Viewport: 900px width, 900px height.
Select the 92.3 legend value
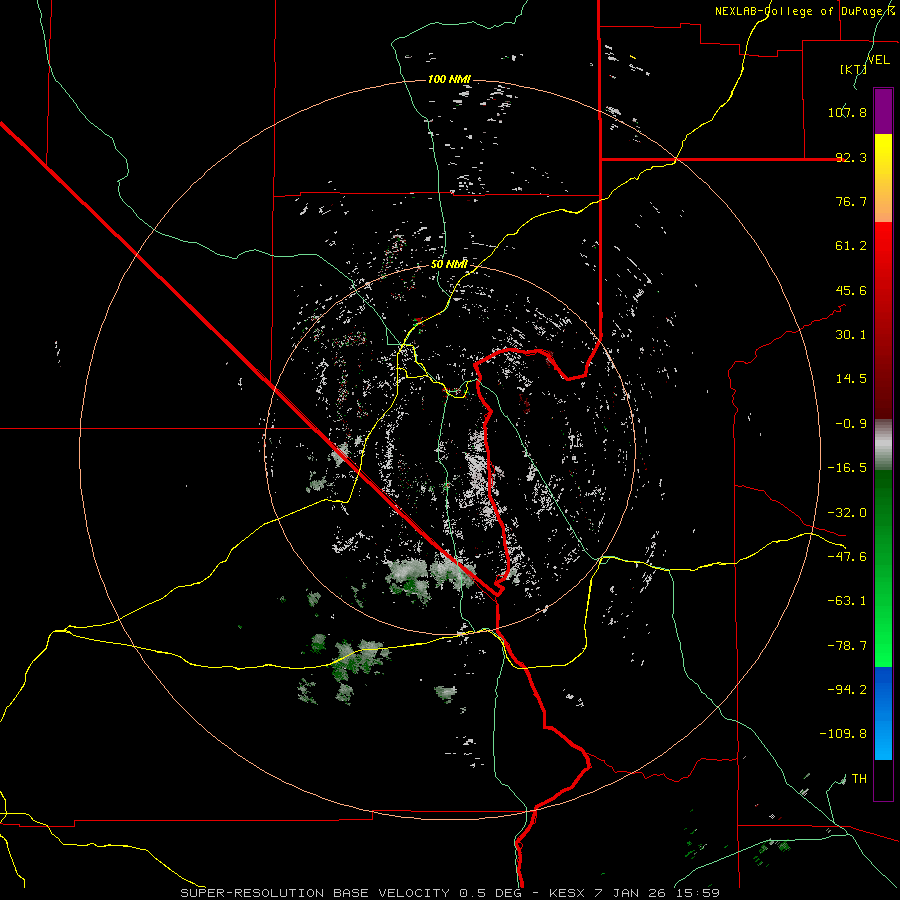851,157
